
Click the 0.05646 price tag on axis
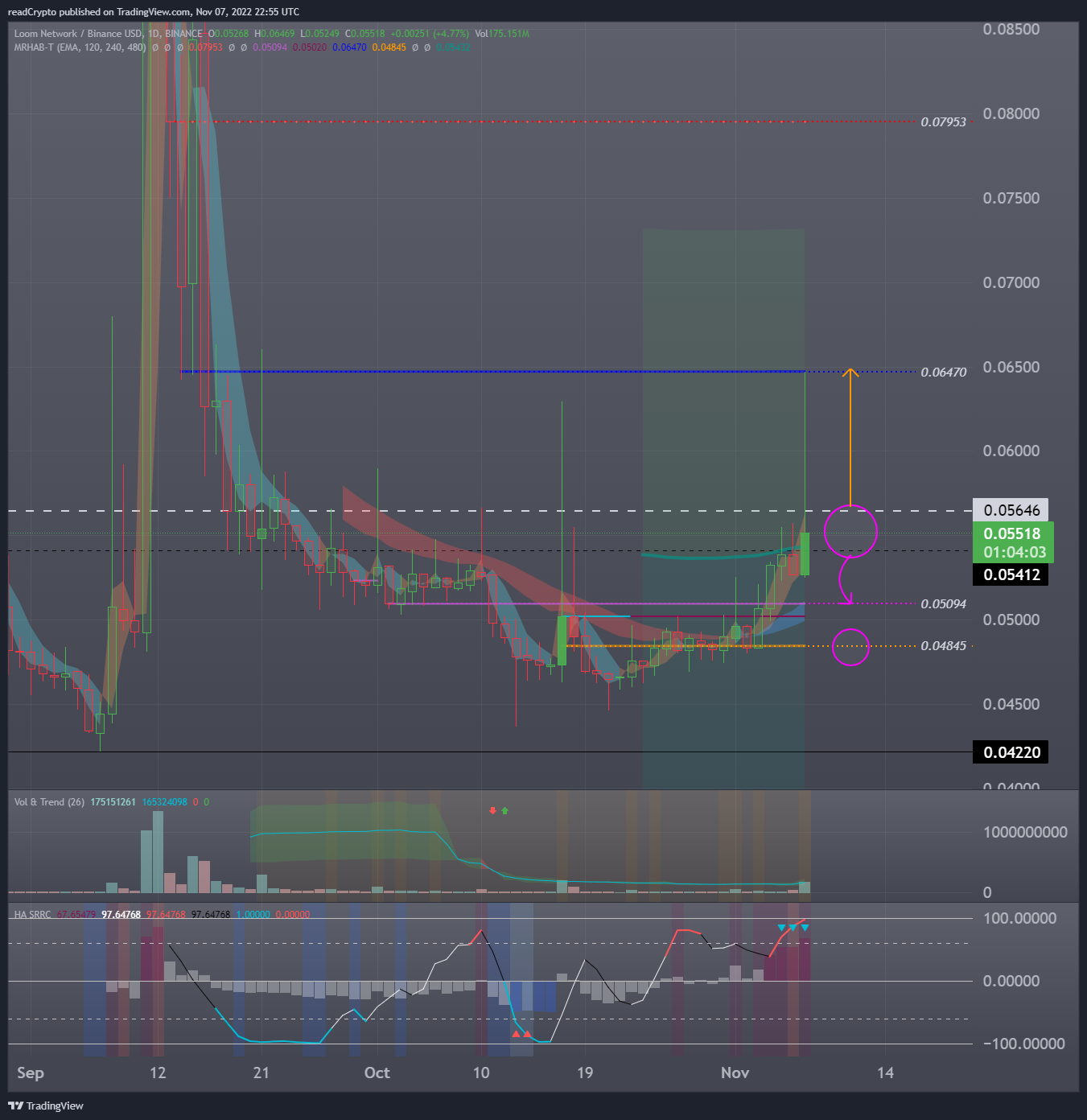tap(1011, 510)
